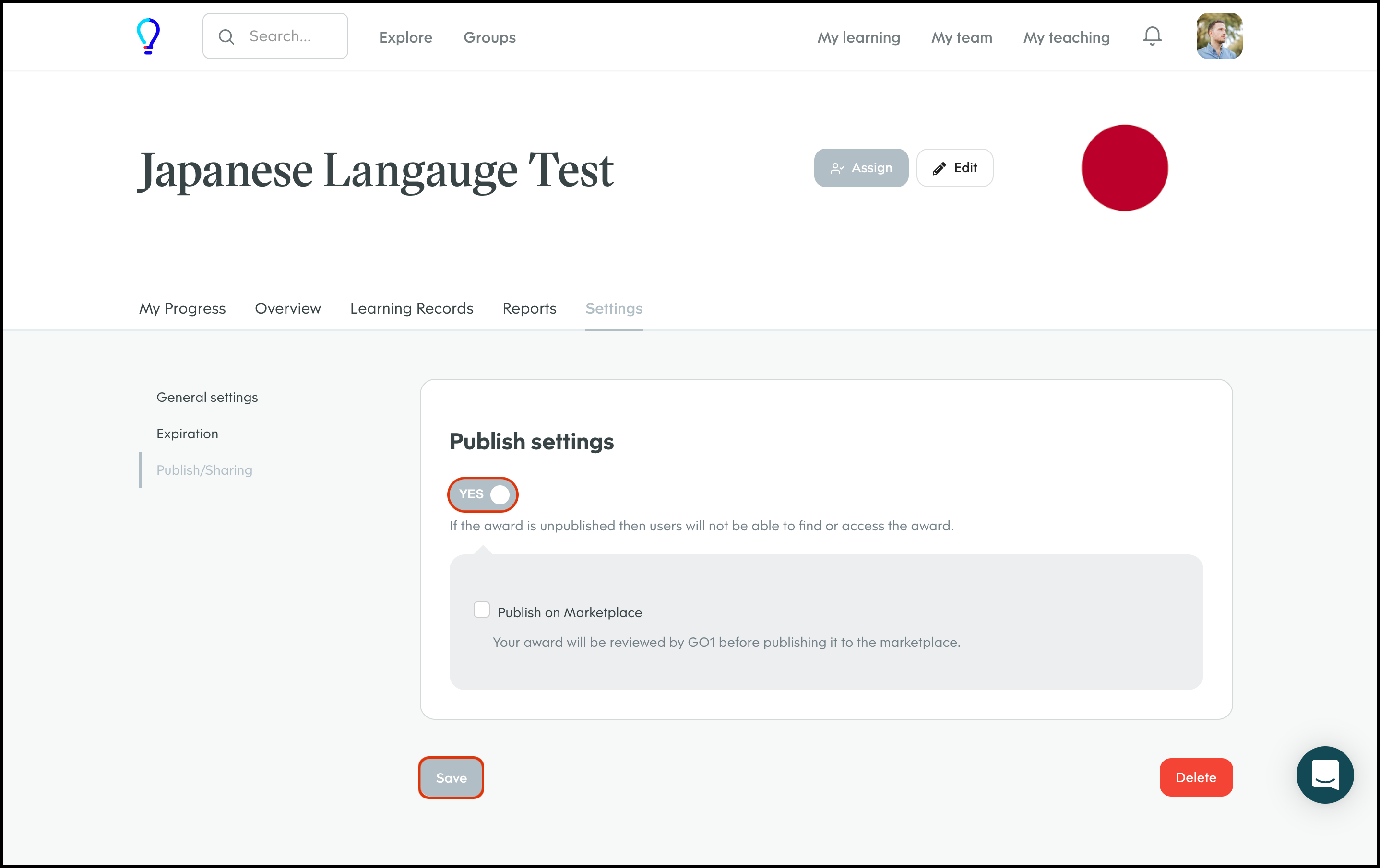Go to the Overview tab
Viewport: 1380px width, 868px height.
click(288, 308)
